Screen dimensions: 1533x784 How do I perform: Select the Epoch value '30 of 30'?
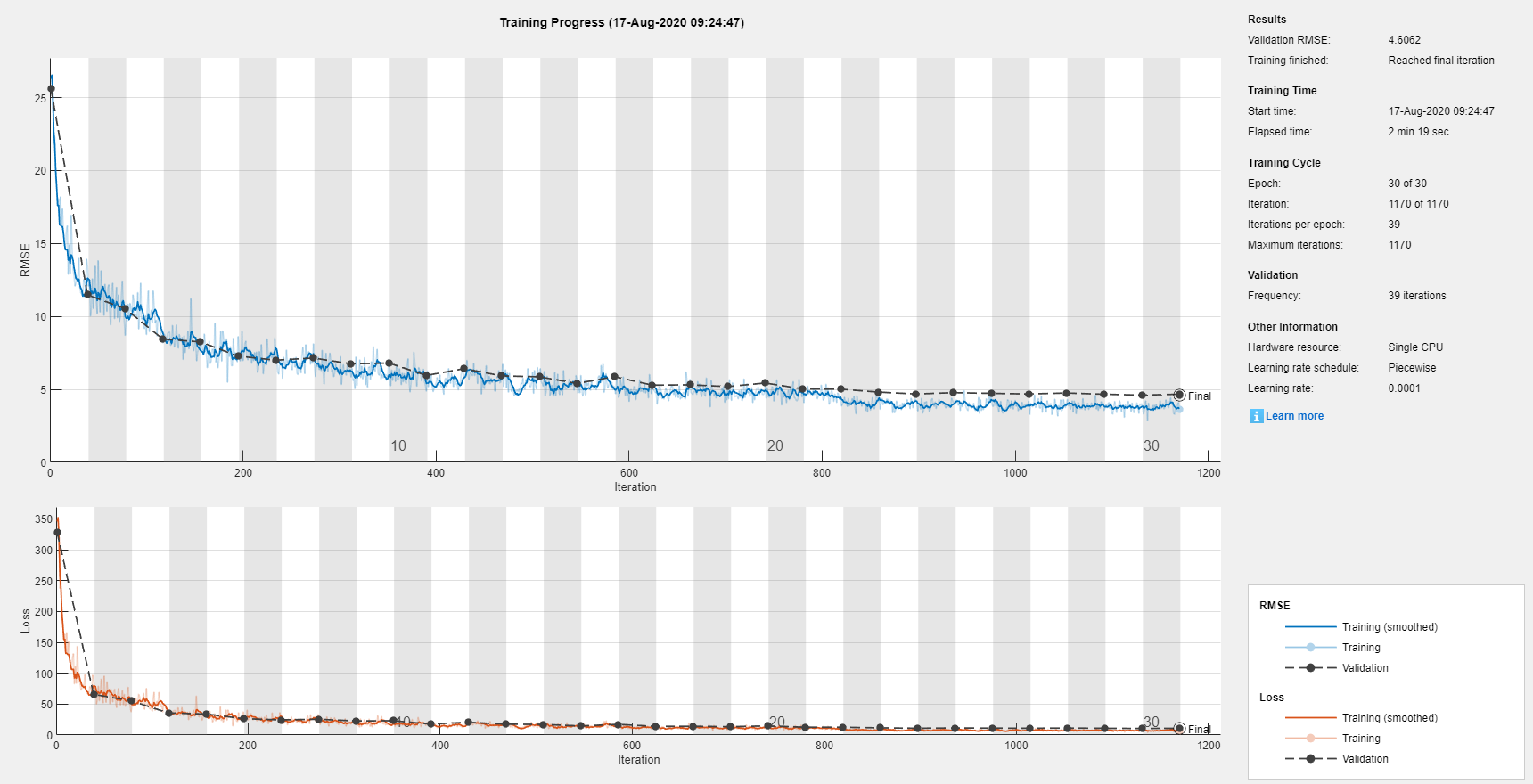coord(1406,184)
